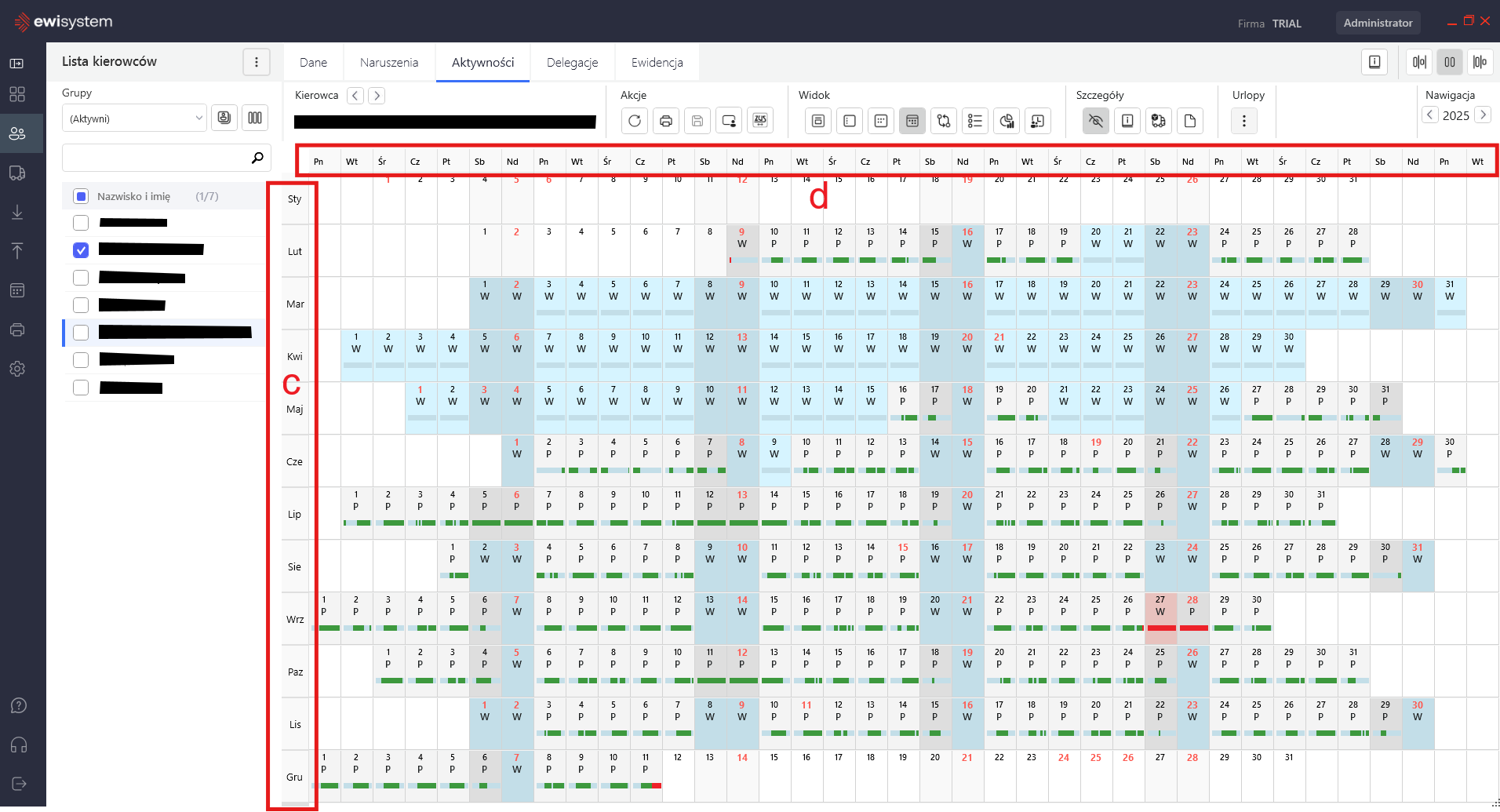Open the Grupy '(Aktywni)' dropdown
Viewport: 1500px width, 812px height.
tap(134, 118)
